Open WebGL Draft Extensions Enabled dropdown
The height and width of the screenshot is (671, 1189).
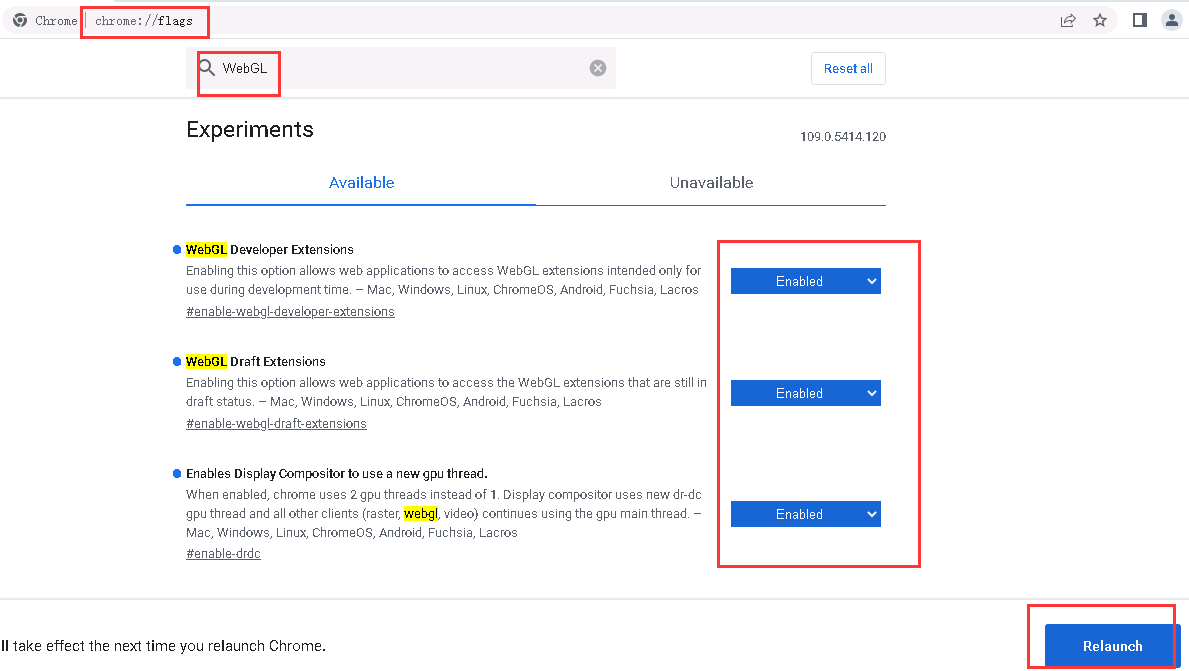[x=805, y=394]
